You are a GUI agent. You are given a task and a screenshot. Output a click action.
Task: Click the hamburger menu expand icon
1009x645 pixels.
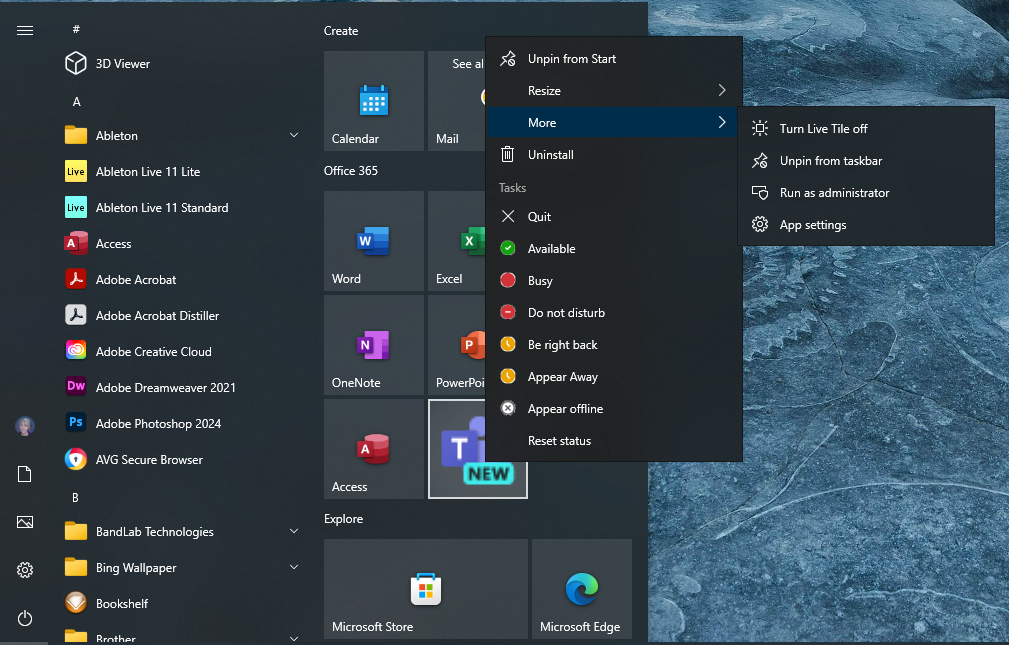[x=24, y=30]
